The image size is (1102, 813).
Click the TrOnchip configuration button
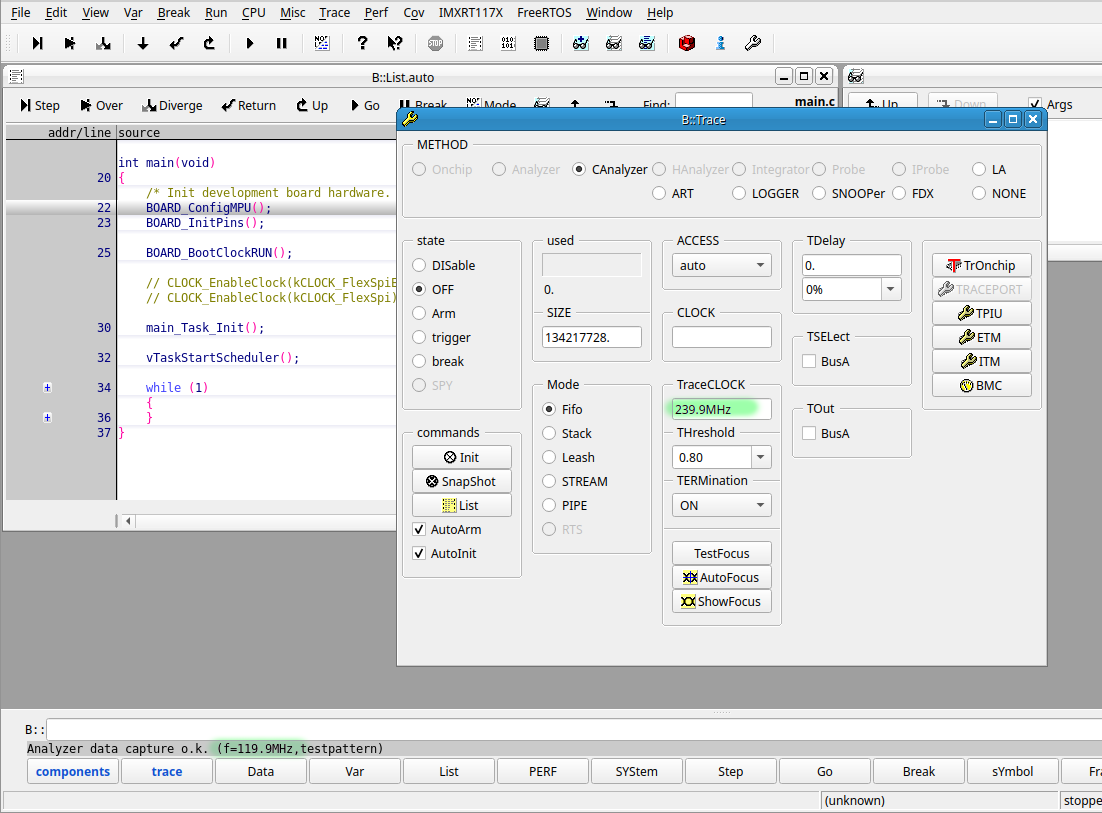(x=981, y=265)
